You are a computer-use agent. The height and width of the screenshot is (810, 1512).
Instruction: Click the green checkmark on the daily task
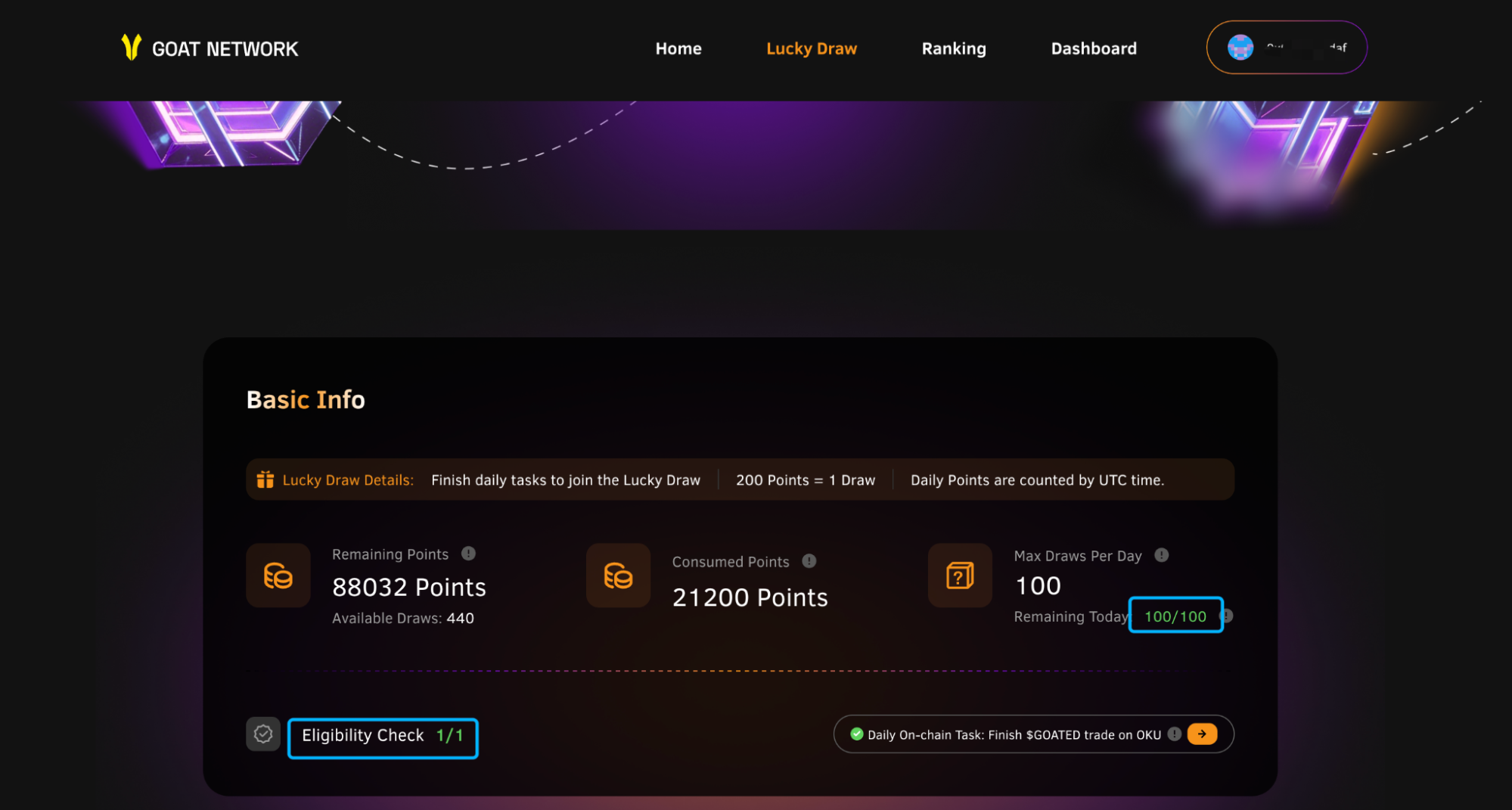point(857,734)
